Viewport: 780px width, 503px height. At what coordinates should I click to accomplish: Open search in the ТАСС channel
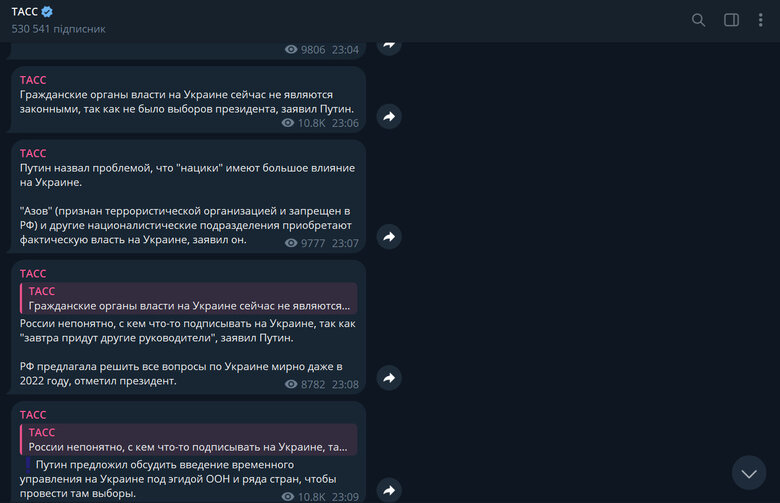point(698,20)
